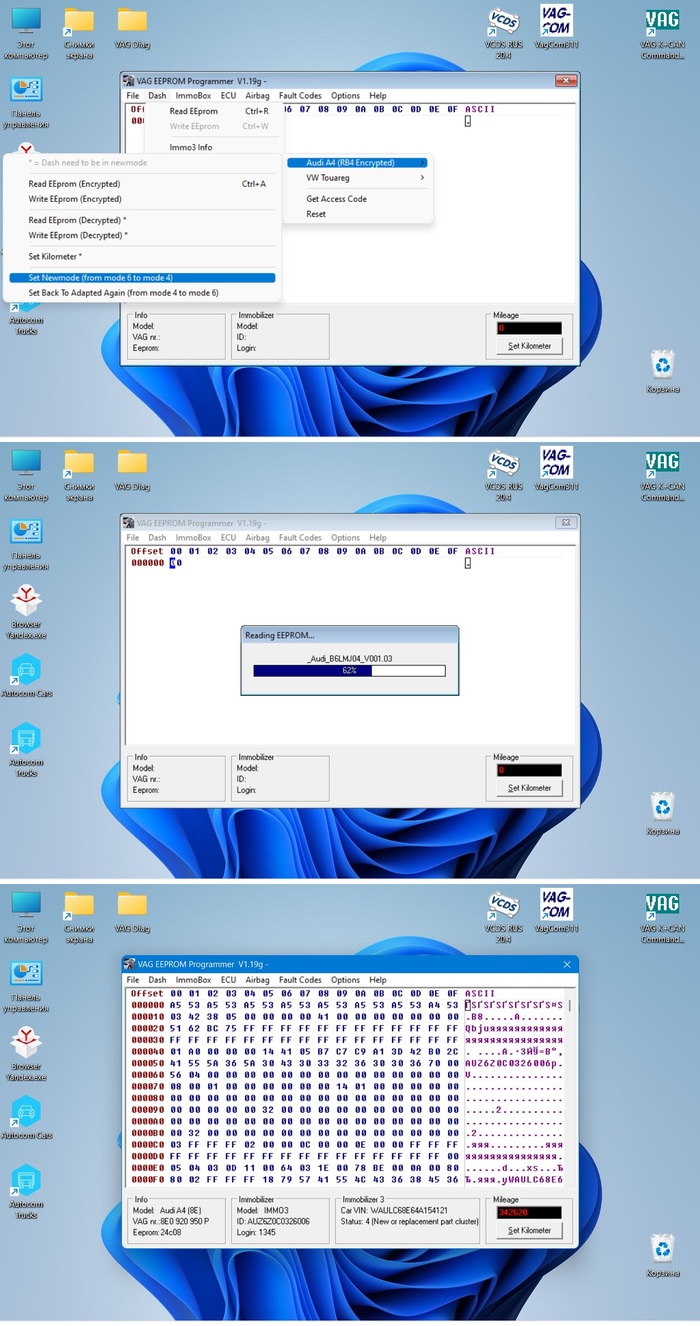Click Car VIN: WAULC68E64A154121
Image resolution: width=700 pixels, height=1326 pixels.
coord(394,1210)
